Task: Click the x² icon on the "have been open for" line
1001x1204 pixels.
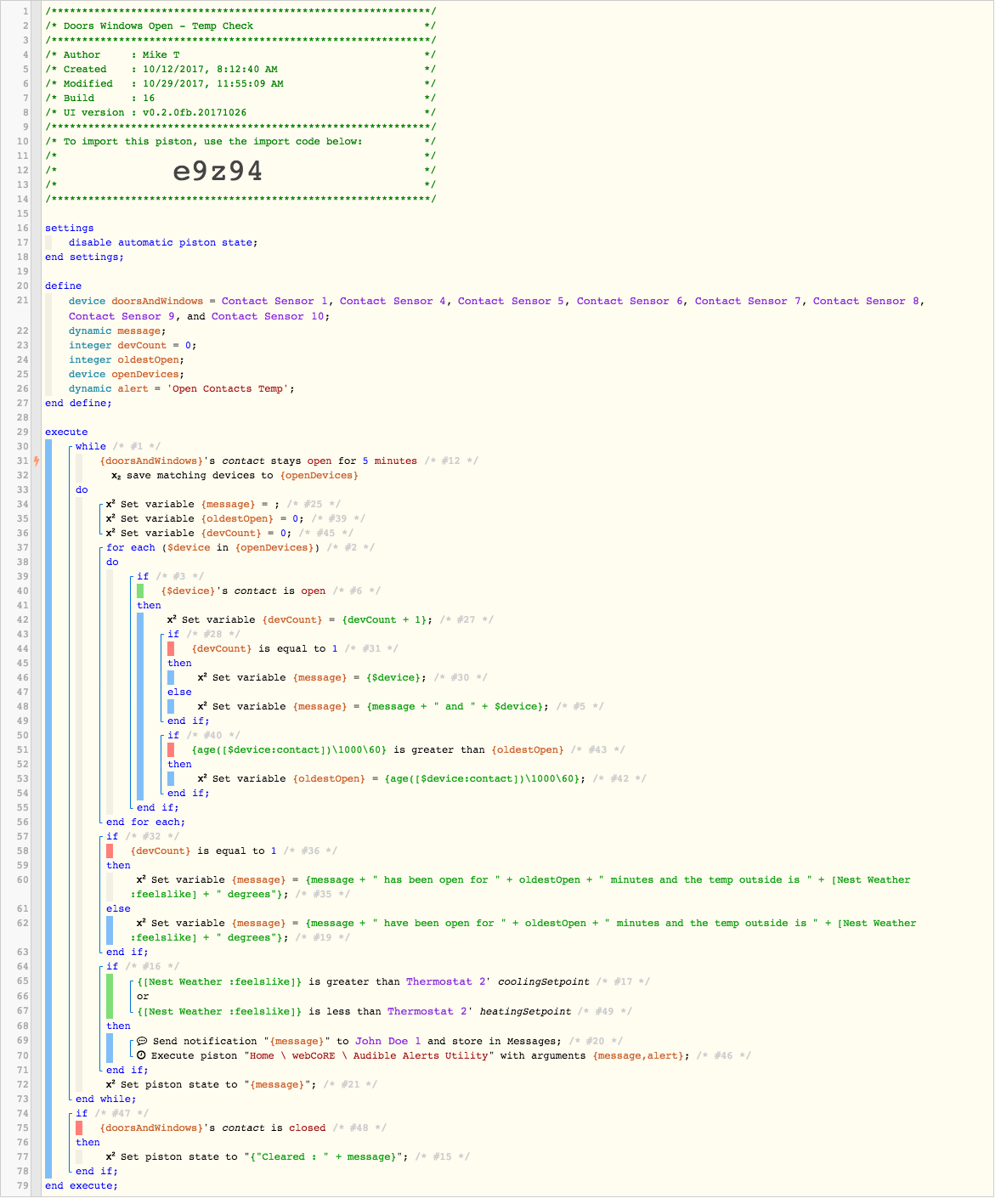Action: (x=141, y=923)
